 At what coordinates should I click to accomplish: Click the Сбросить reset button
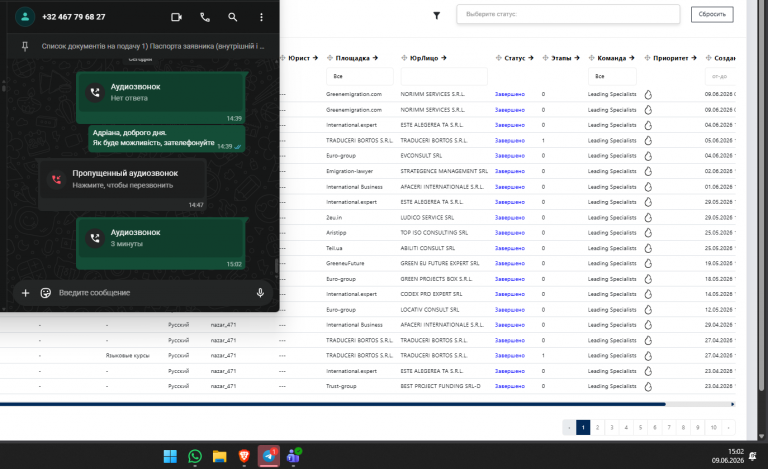click(712, 14)
